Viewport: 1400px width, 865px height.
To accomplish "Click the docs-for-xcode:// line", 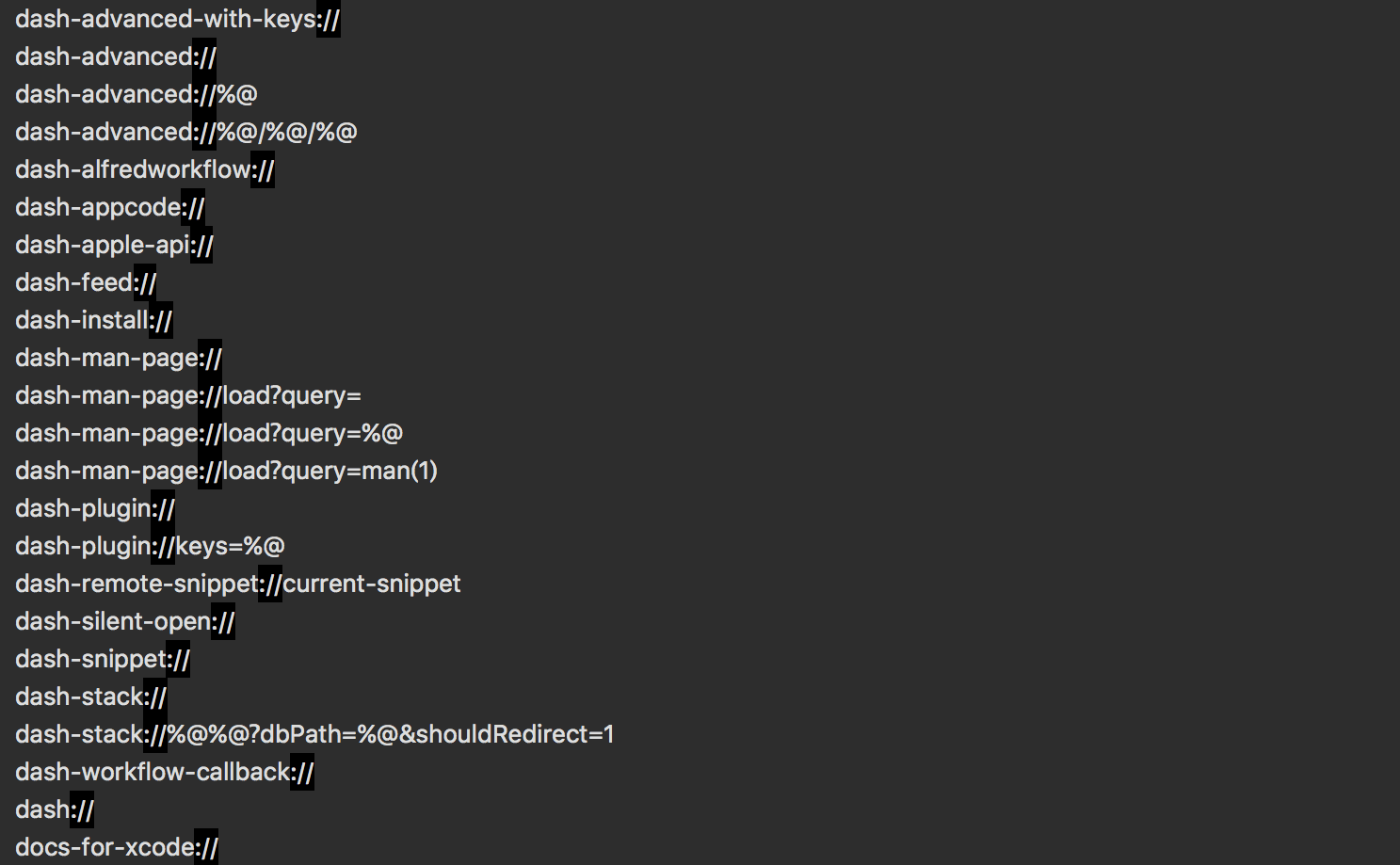I will pos(117,847).
